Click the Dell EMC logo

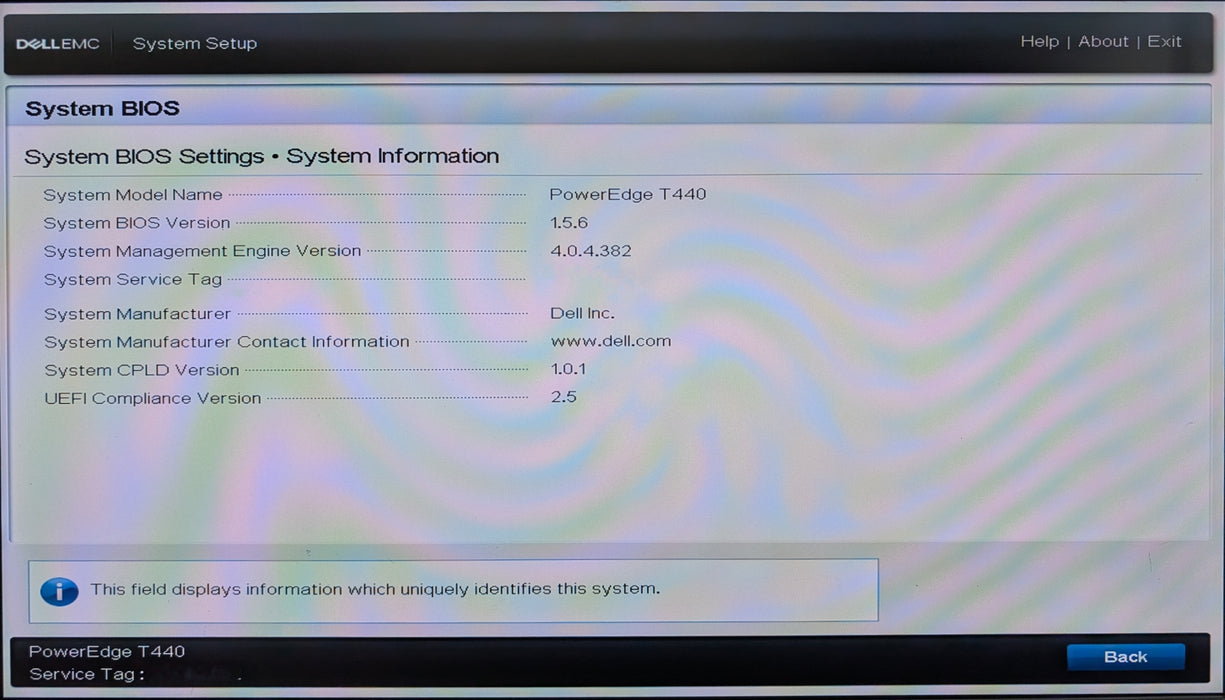click(x=58, y=44)
